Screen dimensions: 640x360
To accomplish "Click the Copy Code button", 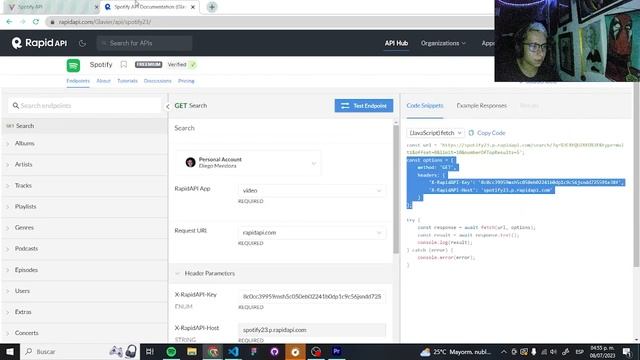I will (x=487, y=133).
